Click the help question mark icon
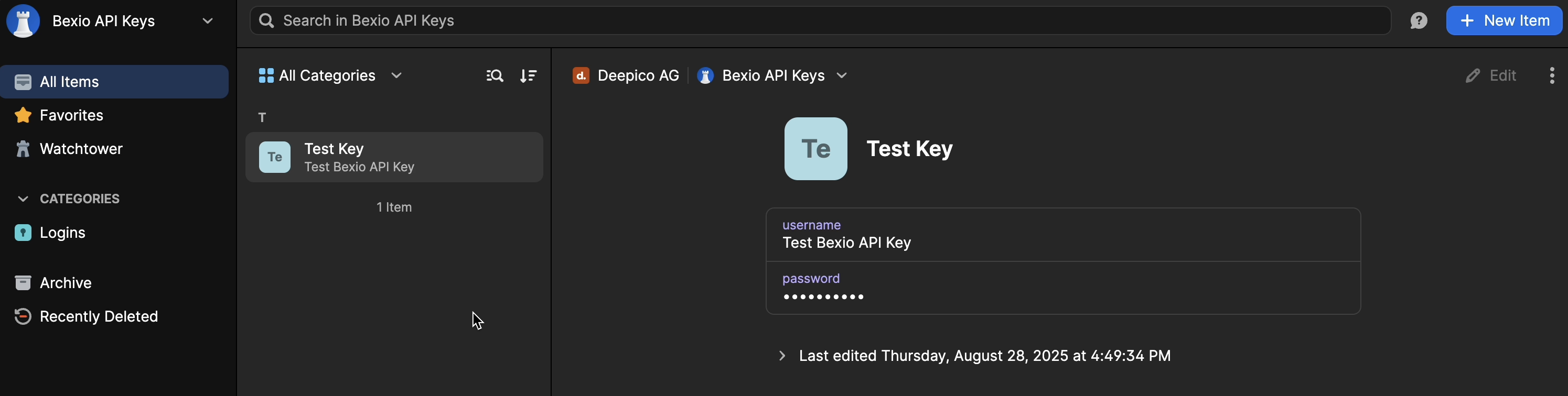This screenshot has width=1568, height=396. 1418,20
